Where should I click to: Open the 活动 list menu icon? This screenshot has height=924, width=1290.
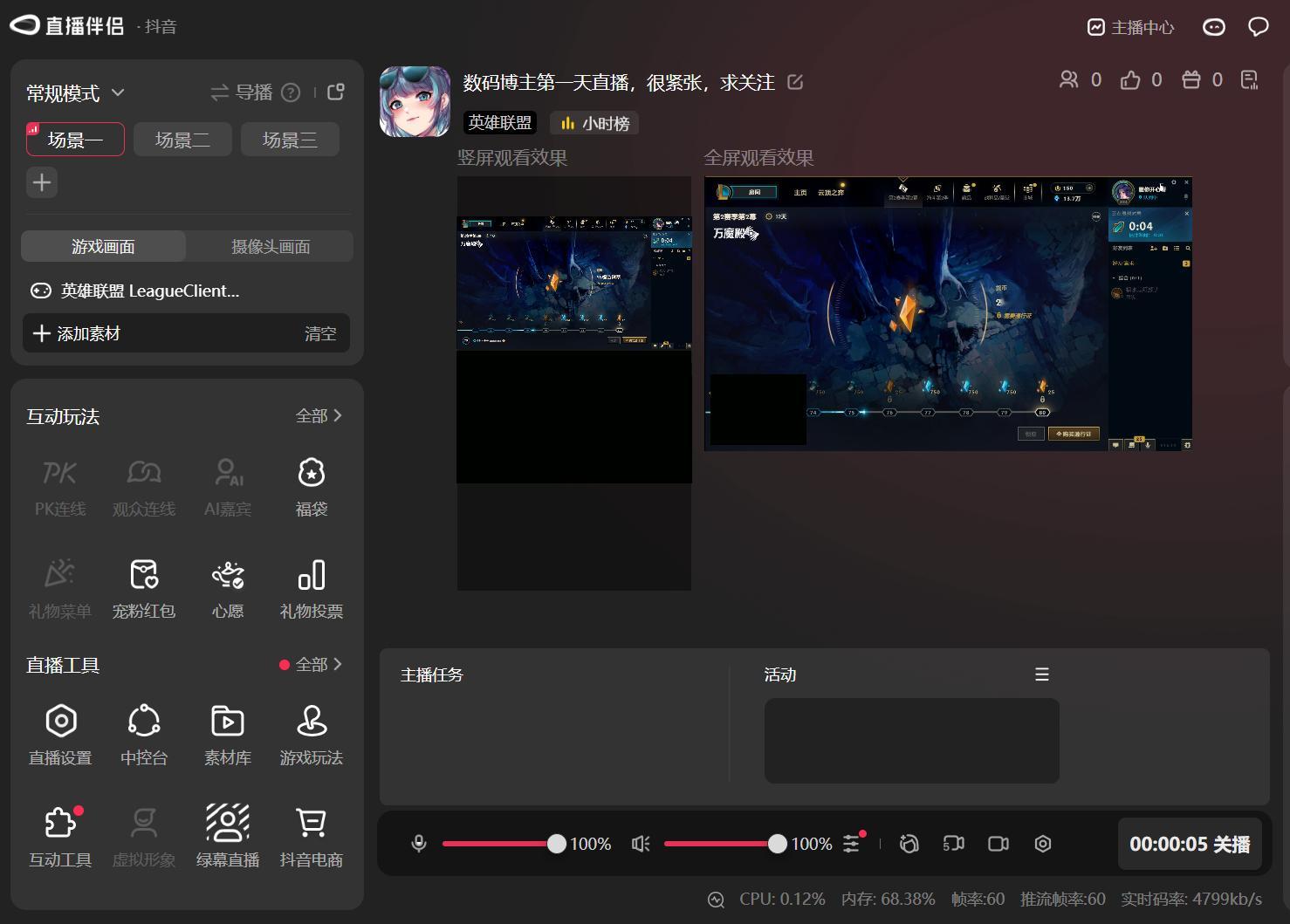point(1042,674)
